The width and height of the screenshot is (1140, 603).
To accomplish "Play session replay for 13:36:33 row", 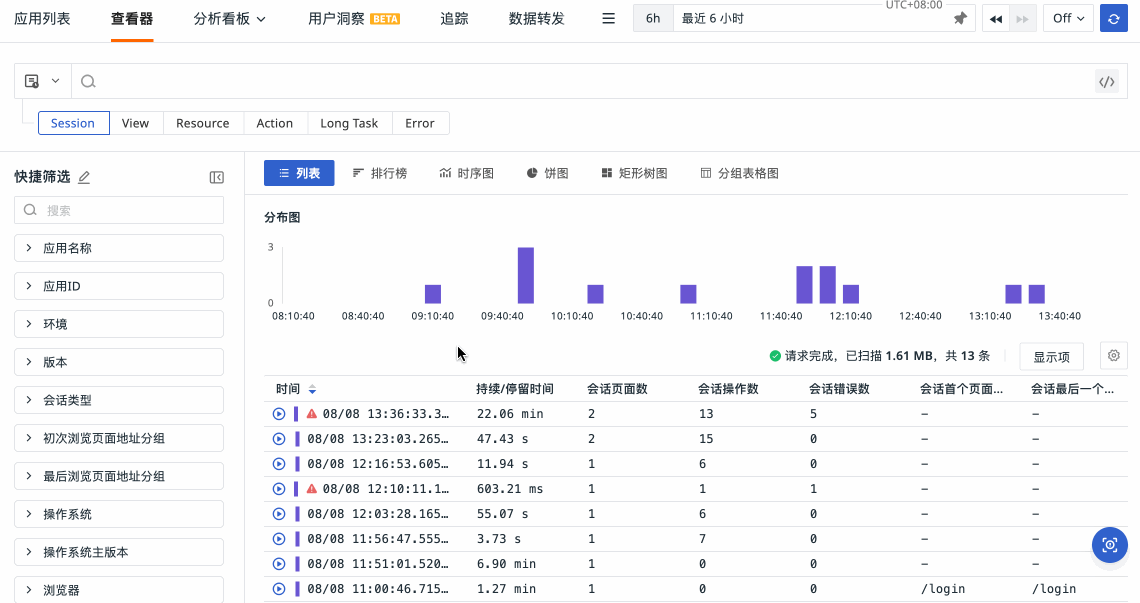I will (x=279, y=414).
